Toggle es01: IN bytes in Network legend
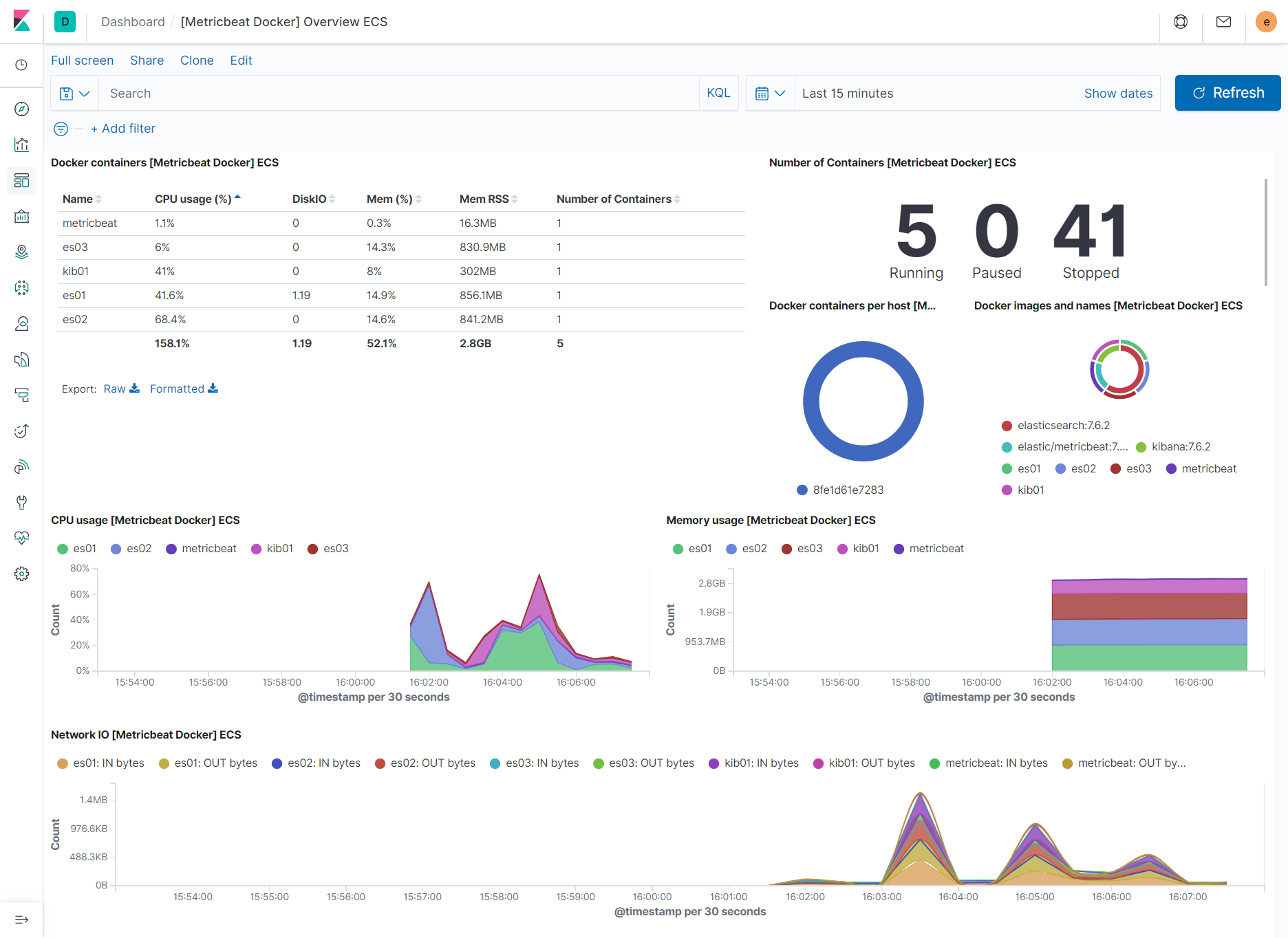Viewport: 1288px width, 938px height. pos(101,763)
